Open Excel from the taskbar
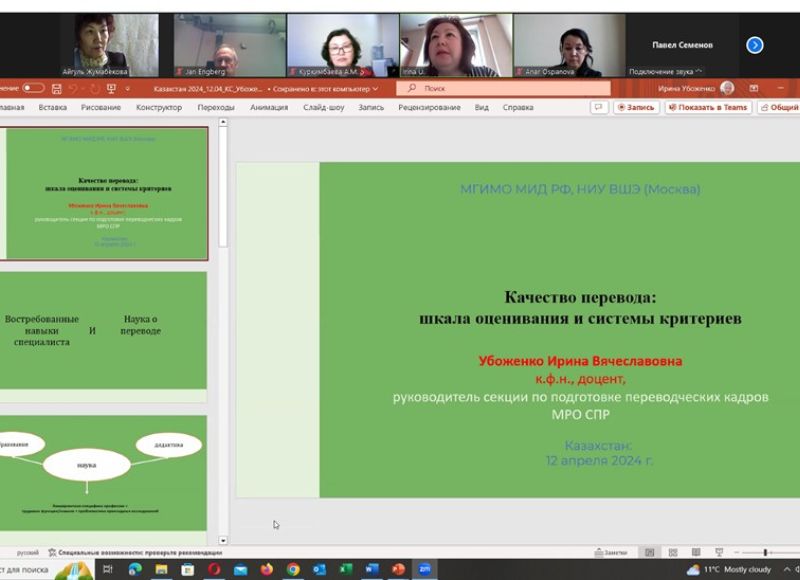This screenshot has width=800, height=580. (x=345, y=569)
